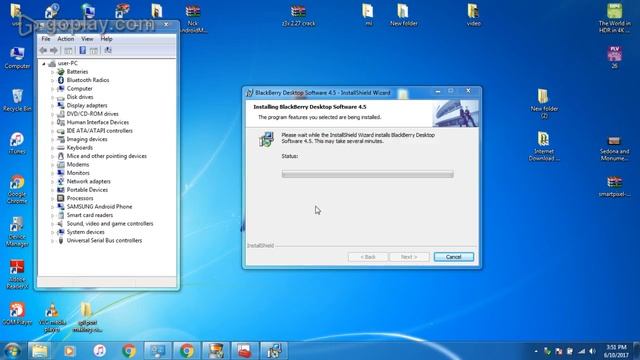Viewport: 640px width, 360px height.
Task: Expand the Bluetooth Radios category arrow
Action: (52, 80)
